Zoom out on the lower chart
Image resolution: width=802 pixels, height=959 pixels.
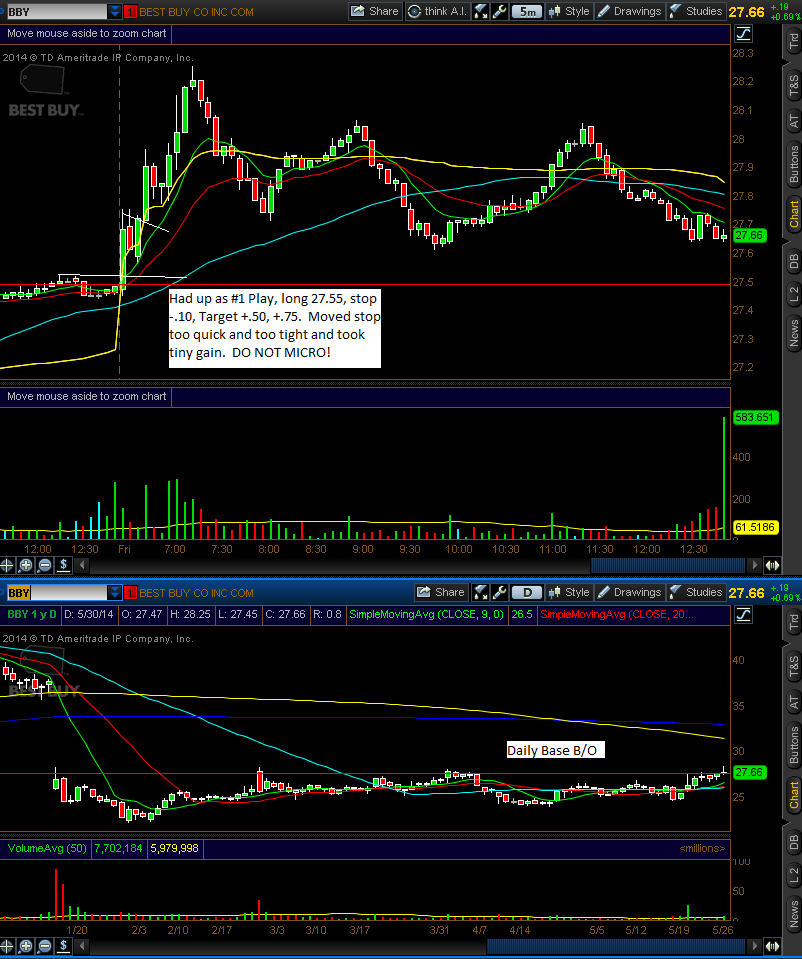click(x=45, y=946)
